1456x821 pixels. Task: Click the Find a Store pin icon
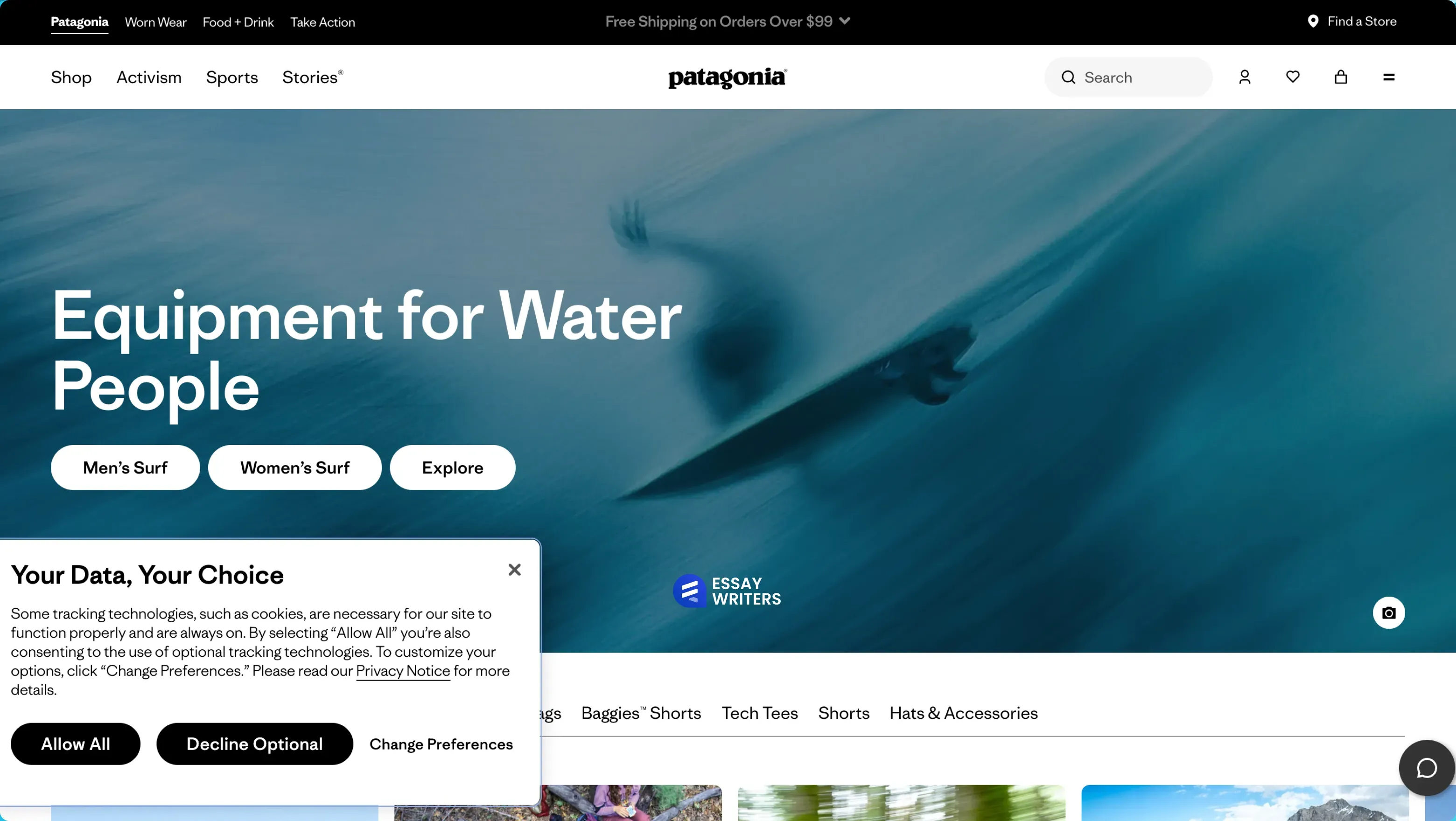[x=1313, y=21]
